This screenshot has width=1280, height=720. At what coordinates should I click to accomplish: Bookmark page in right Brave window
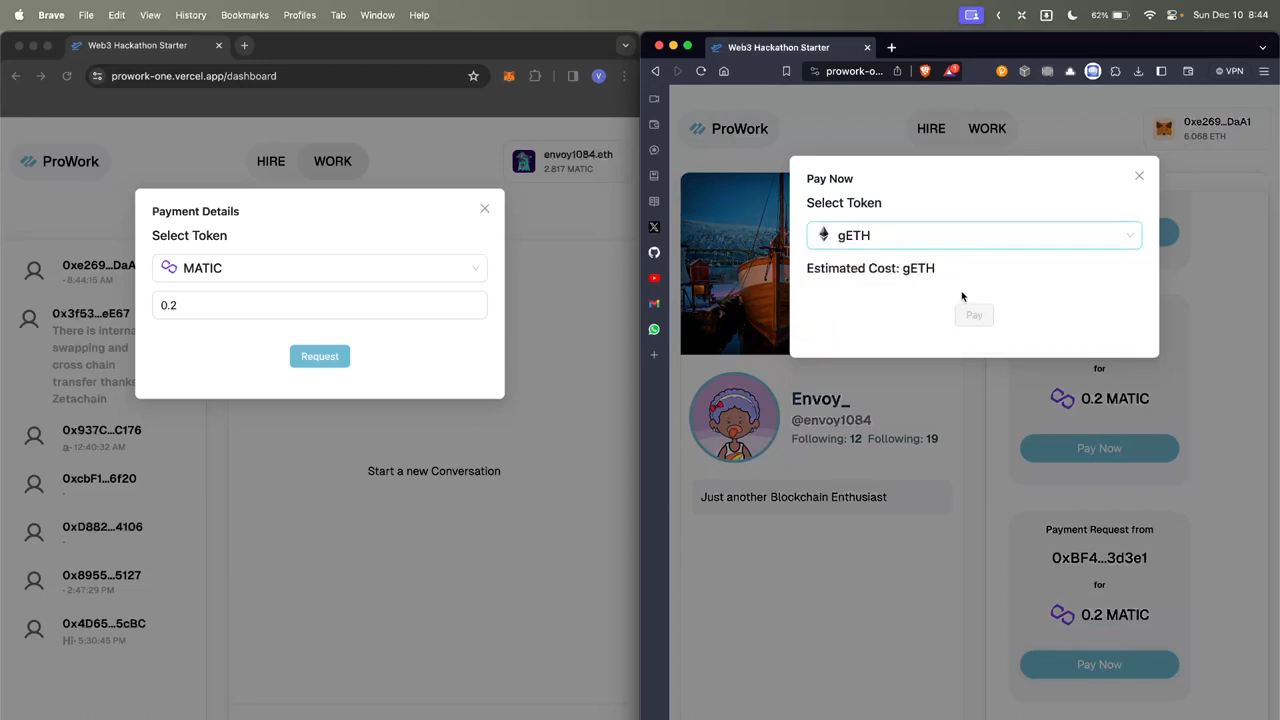[x=787, y=71]
